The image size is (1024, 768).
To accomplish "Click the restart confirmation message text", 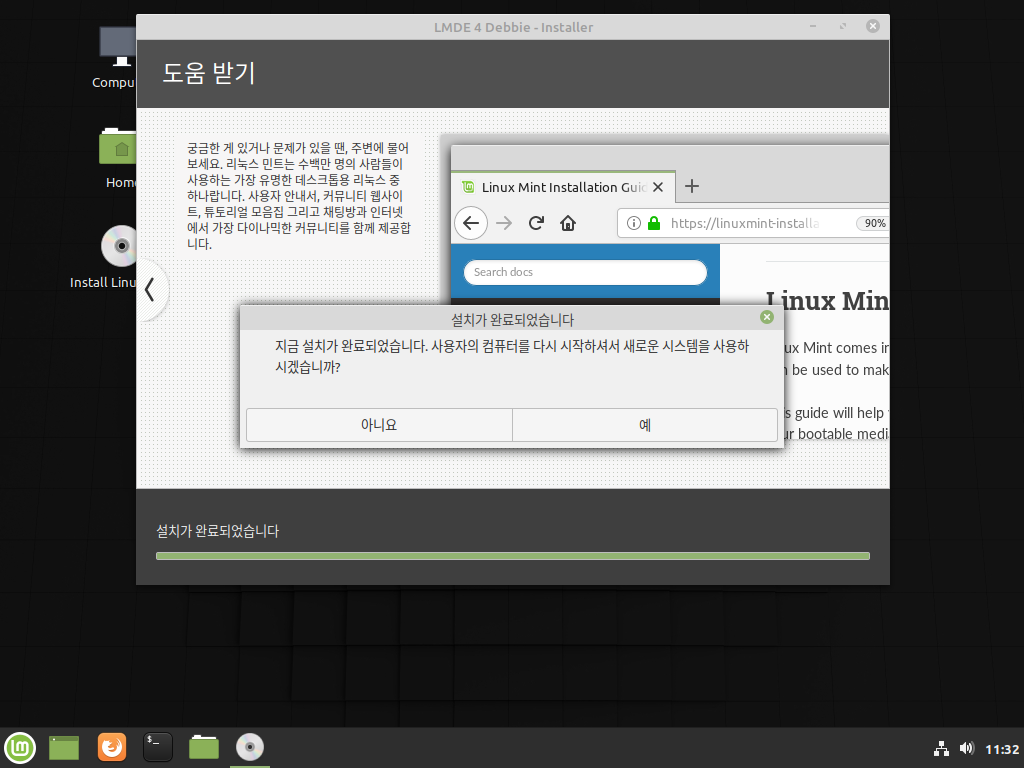I will [512, 357].
